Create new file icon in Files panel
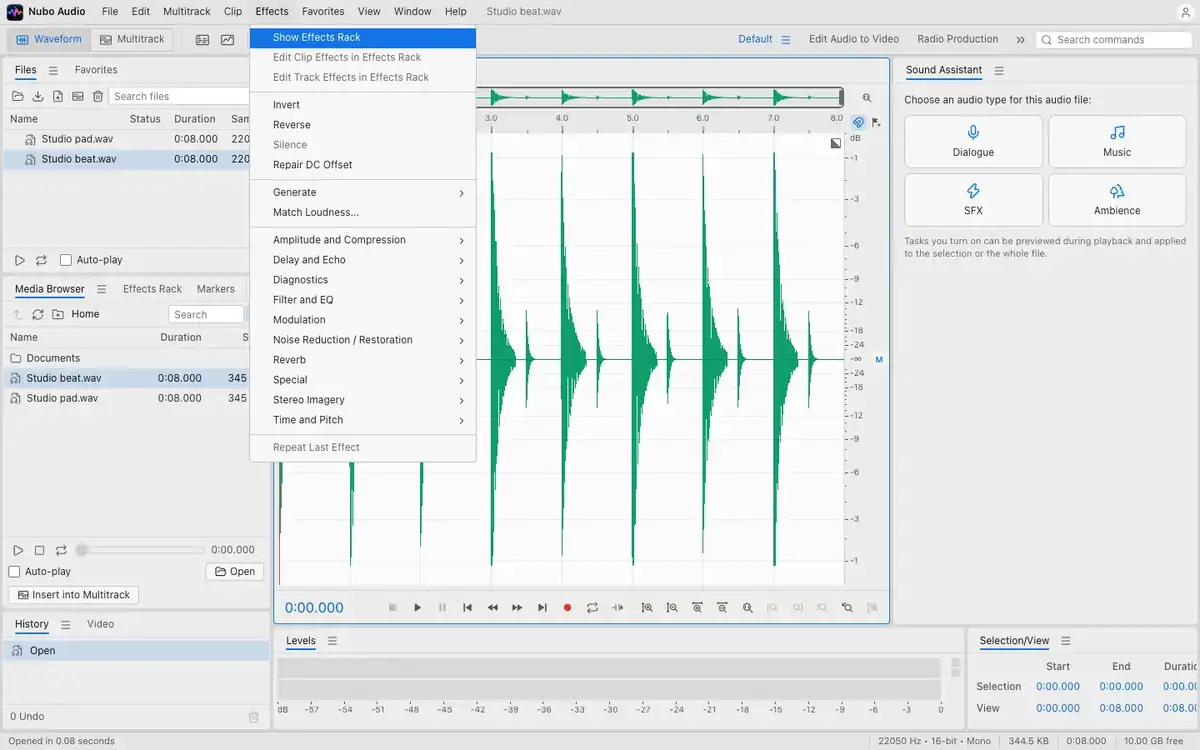Image resolution: width=1200 pixels, height=750 pixels. (58, 96)
